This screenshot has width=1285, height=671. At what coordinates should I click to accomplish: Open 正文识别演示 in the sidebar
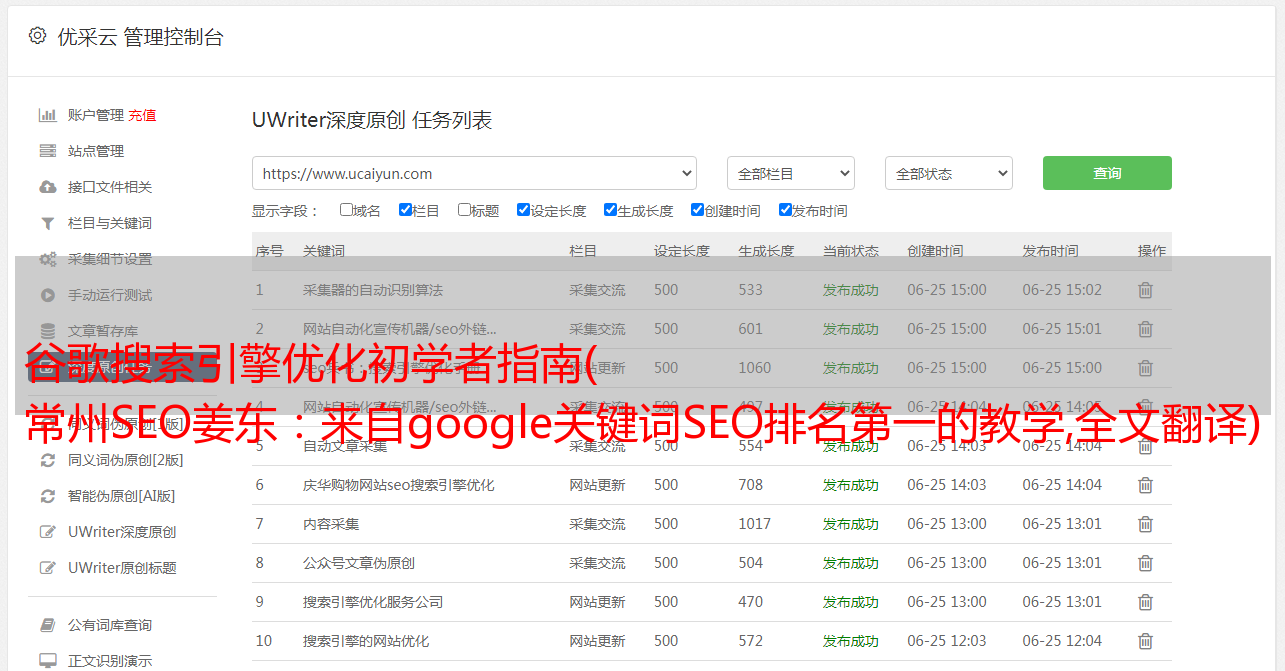pyautogui.click(x=110, y=661)
